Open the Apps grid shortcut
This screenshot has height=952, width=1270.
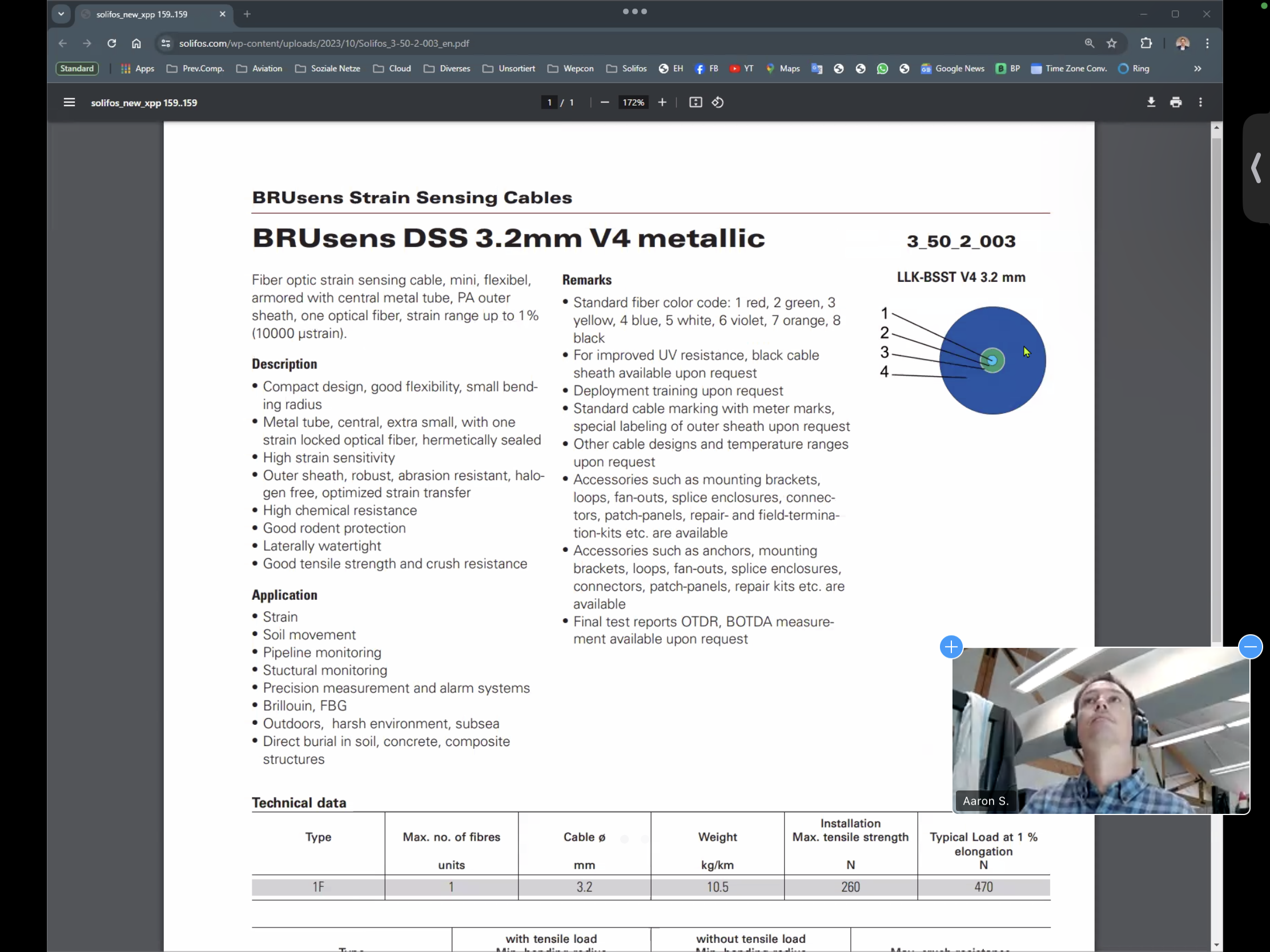click(x=137, y=69)
